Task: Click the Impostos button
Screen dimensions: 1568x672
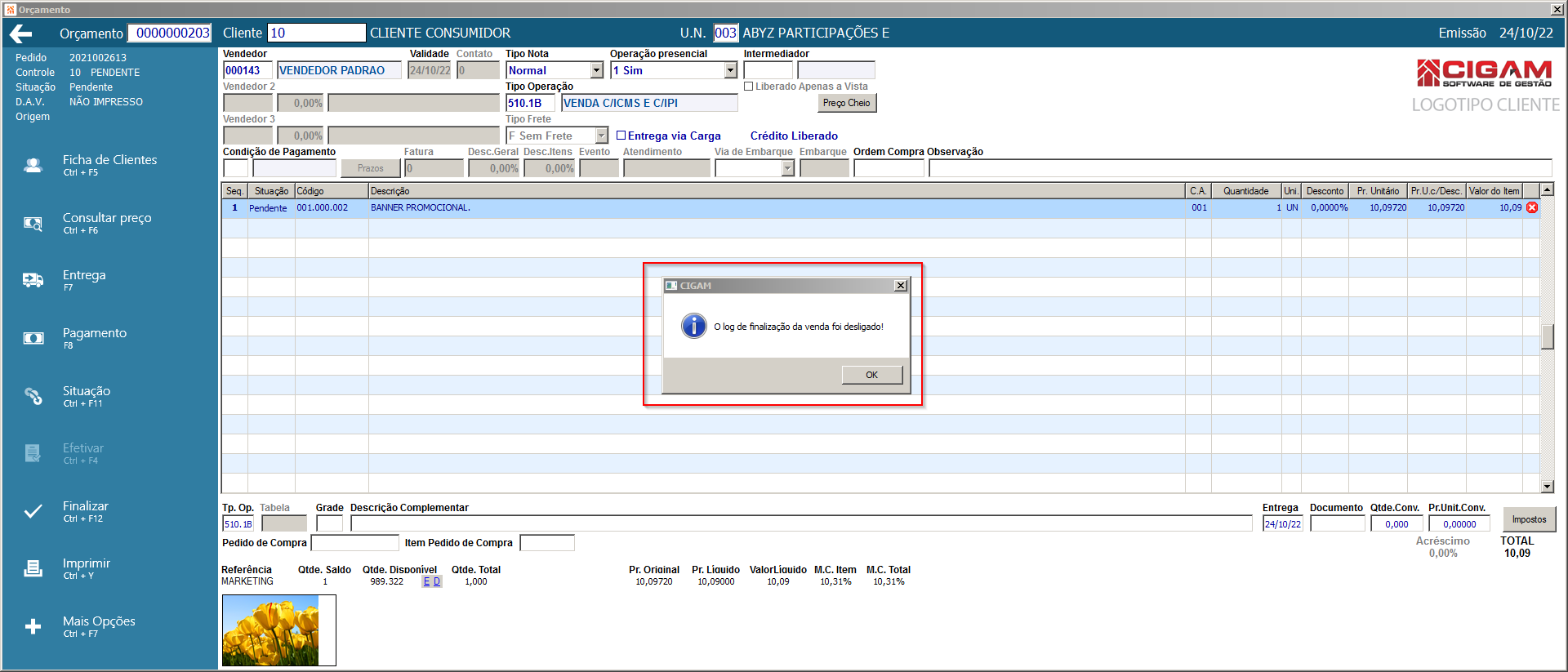Action: tap(1529, 519)
